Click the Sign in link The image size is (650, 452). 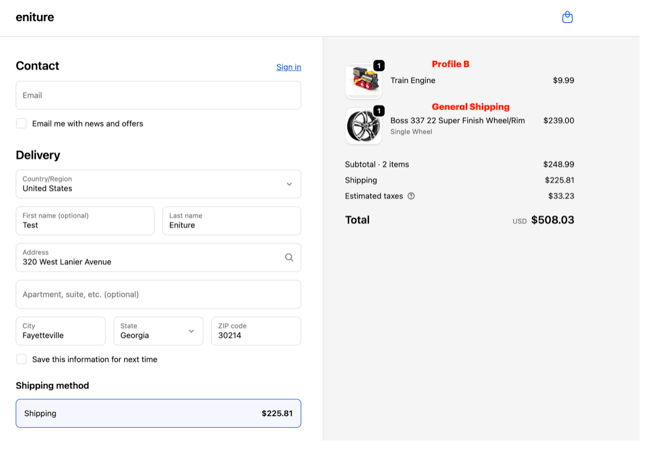[288, 67]
